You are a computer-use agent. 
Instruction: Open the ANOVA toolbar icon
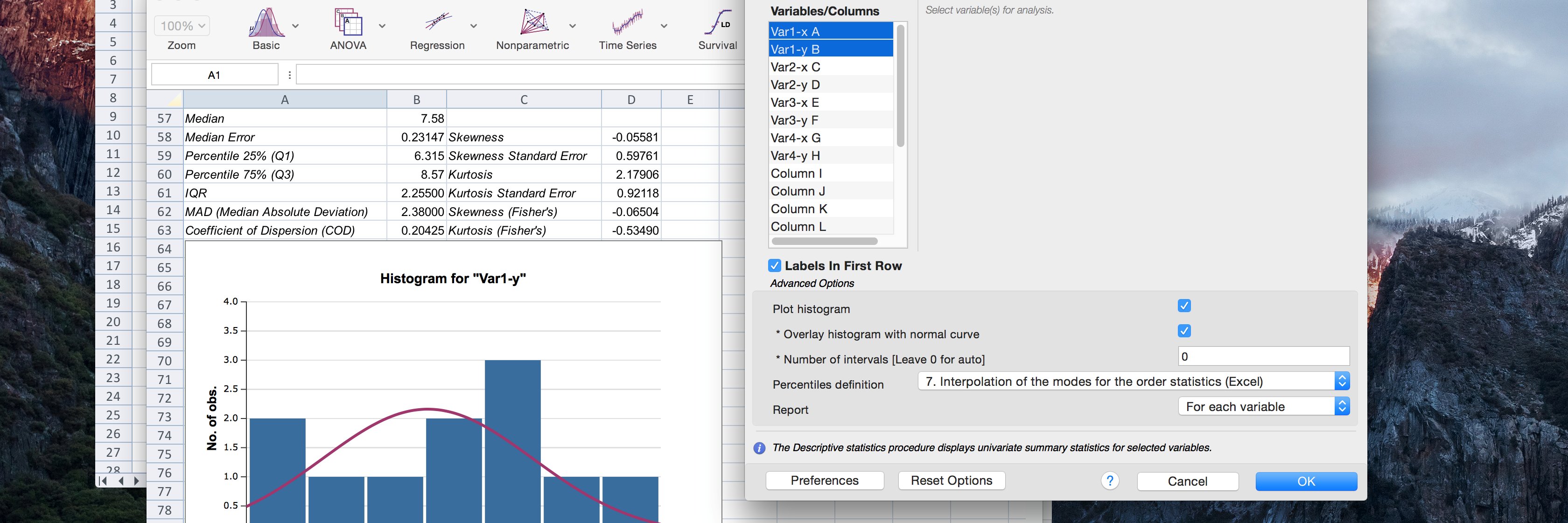348,22
